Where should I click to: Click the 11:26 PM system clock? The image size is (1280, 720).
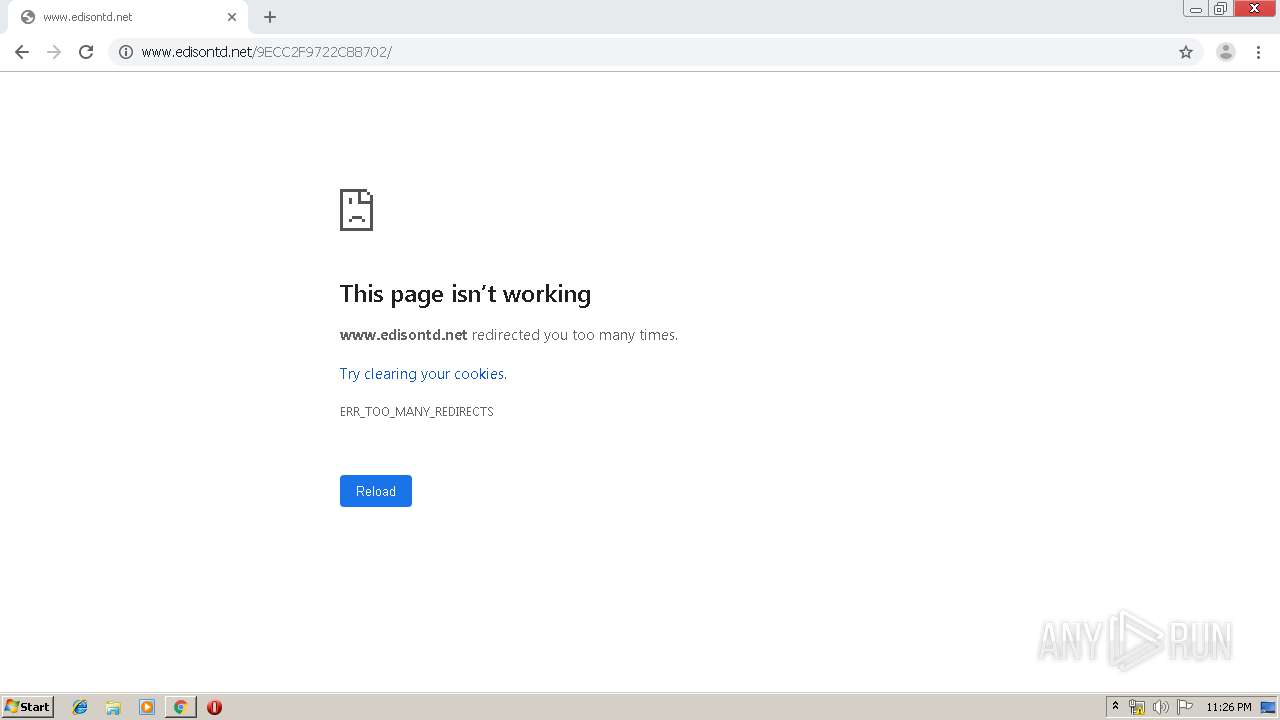(x=1229, y=707)
